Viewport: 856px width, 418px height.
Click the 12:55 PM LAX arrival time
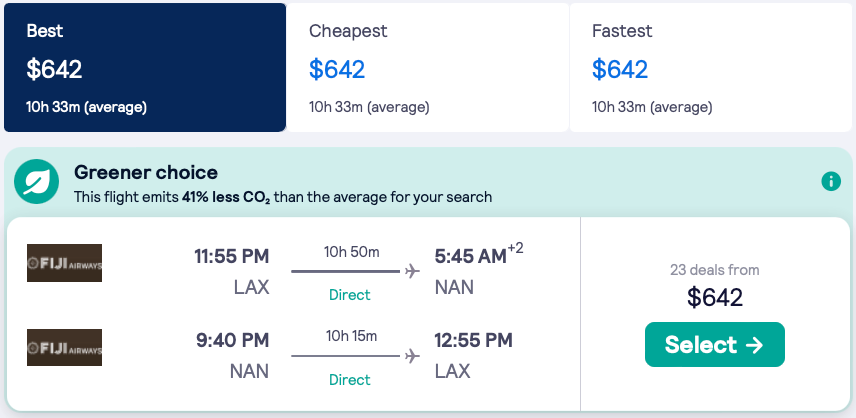click(x=474, y=341)
